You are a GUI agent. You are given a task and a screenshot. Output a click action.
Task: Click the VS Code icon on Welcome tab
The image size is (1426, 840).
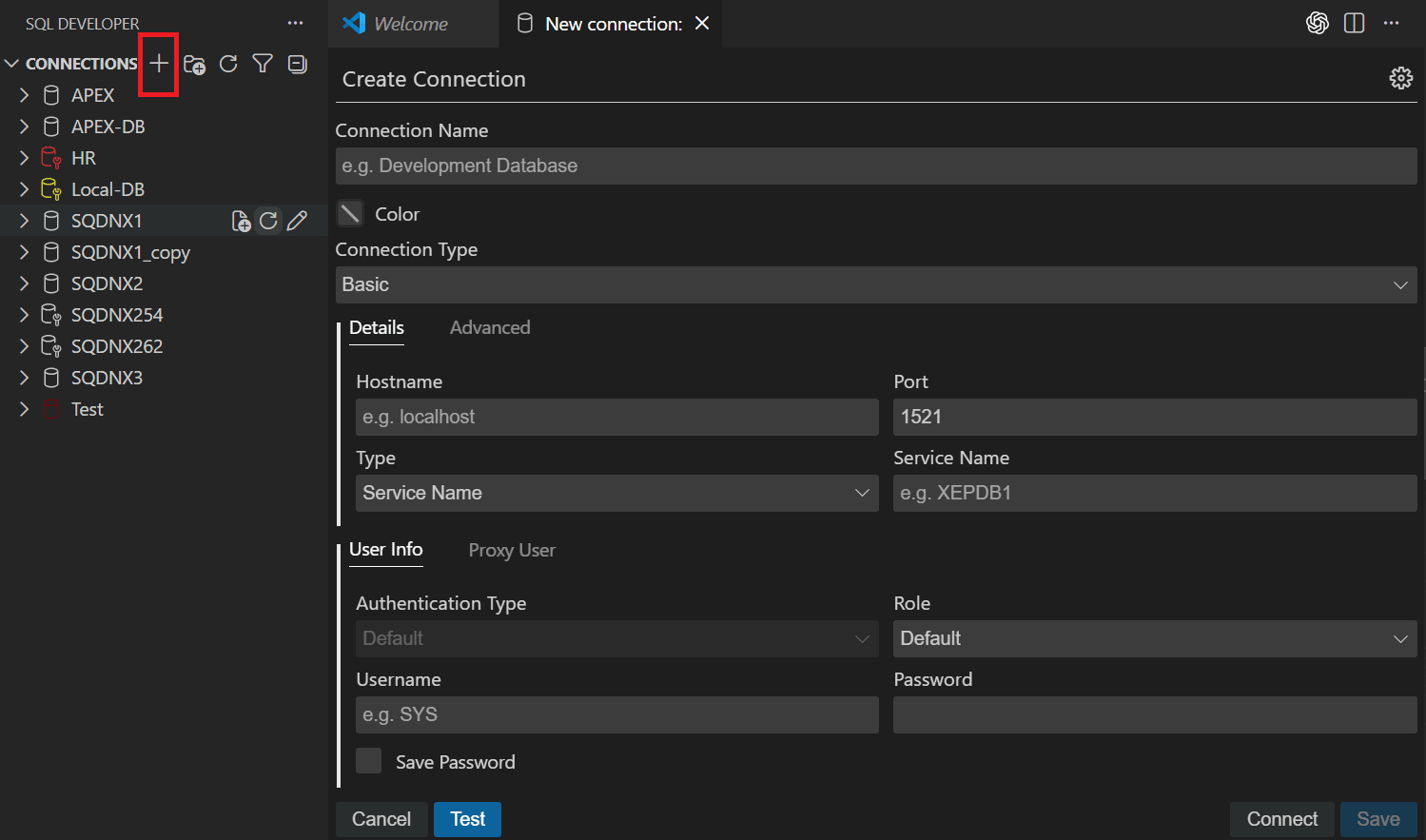click(354, 23)
